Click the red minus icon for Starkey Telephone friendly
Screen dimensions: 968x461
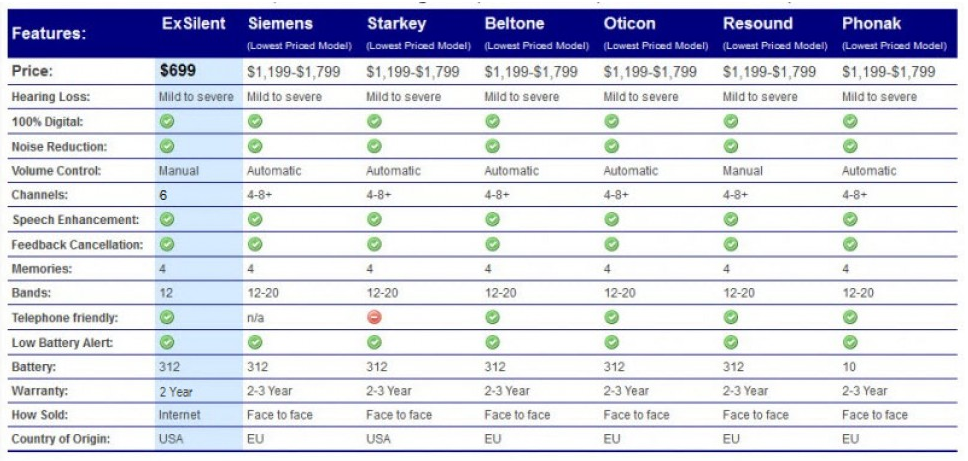(x=374, y=317)
